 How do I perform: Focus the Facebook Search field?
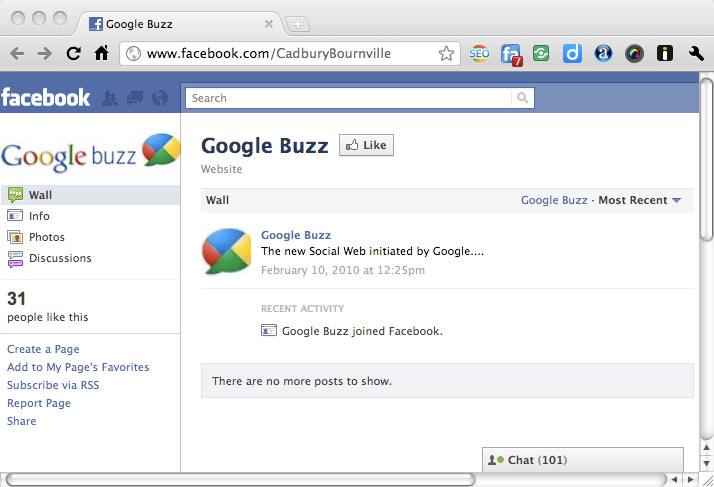point(348,98)
